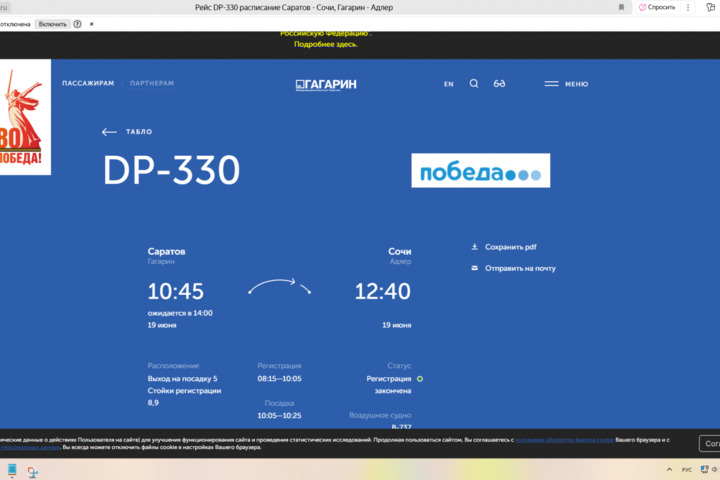
Task: Click the help question mark icon
Action: [78, 24]
